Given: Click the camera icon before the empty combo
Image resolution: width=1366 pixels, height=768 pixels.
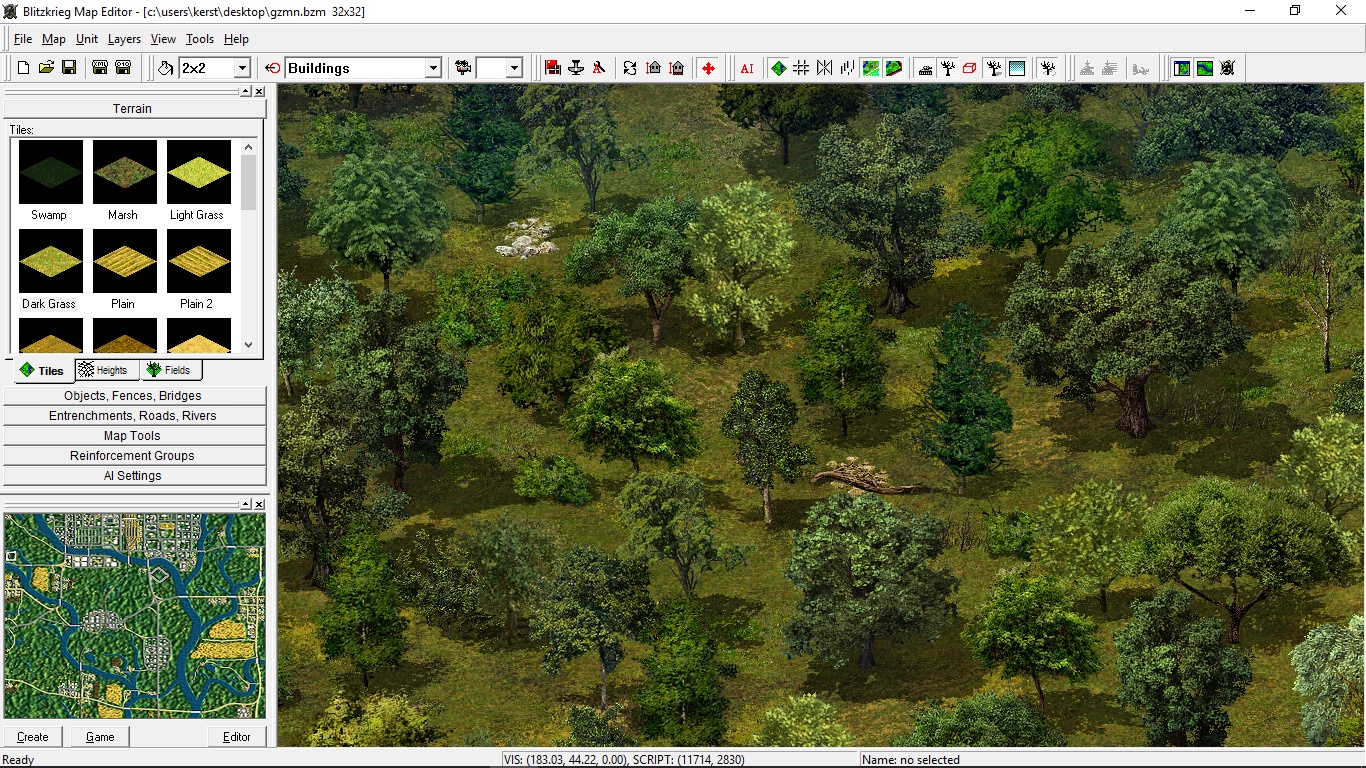Looking at the screenshot, I should tap(463, 68).
